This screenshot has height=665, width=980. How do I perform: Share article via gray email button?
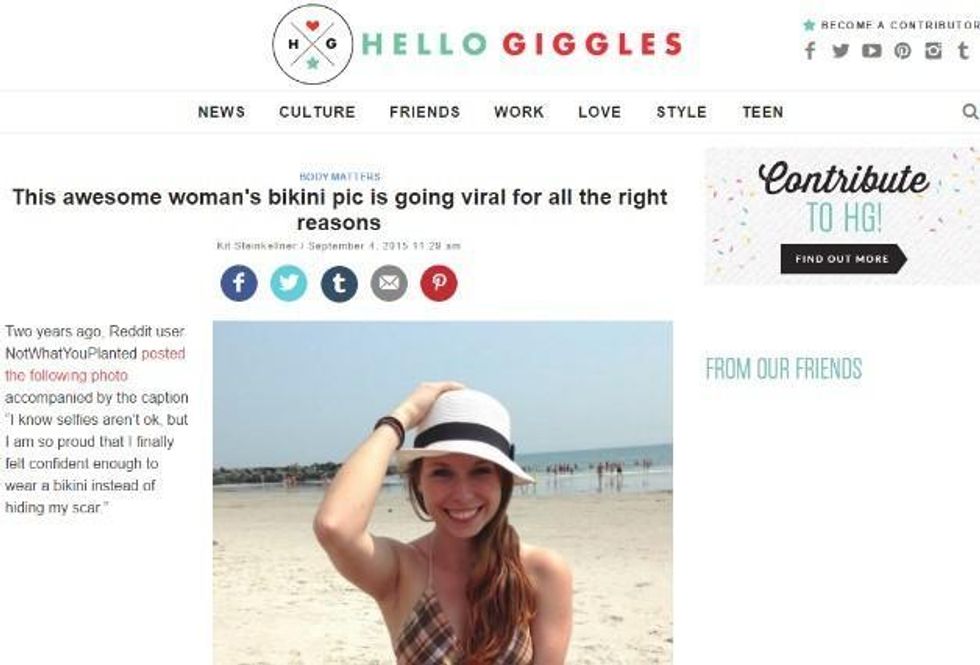389,283
